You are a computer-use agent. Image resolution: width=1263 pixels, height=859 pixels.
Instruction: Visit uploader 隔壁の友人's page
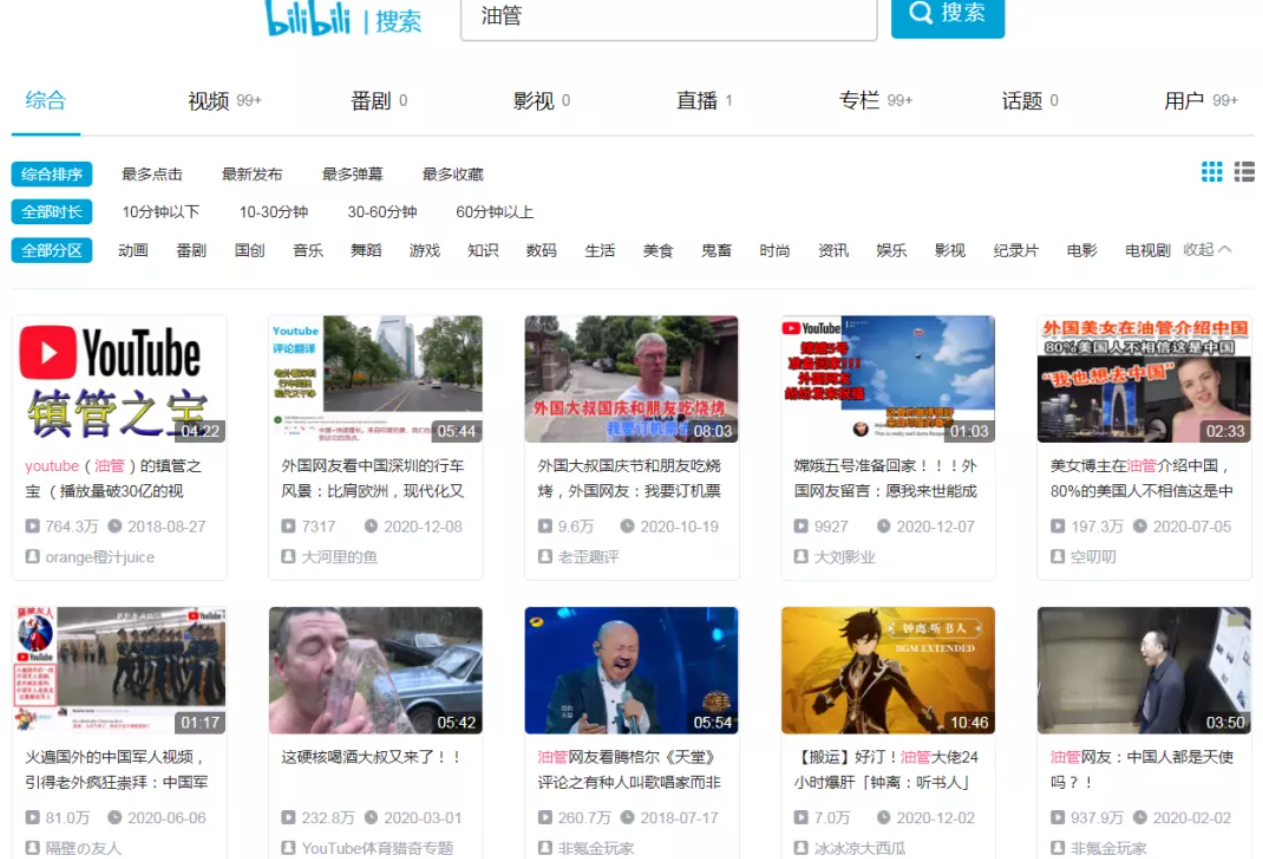[83, 848]
